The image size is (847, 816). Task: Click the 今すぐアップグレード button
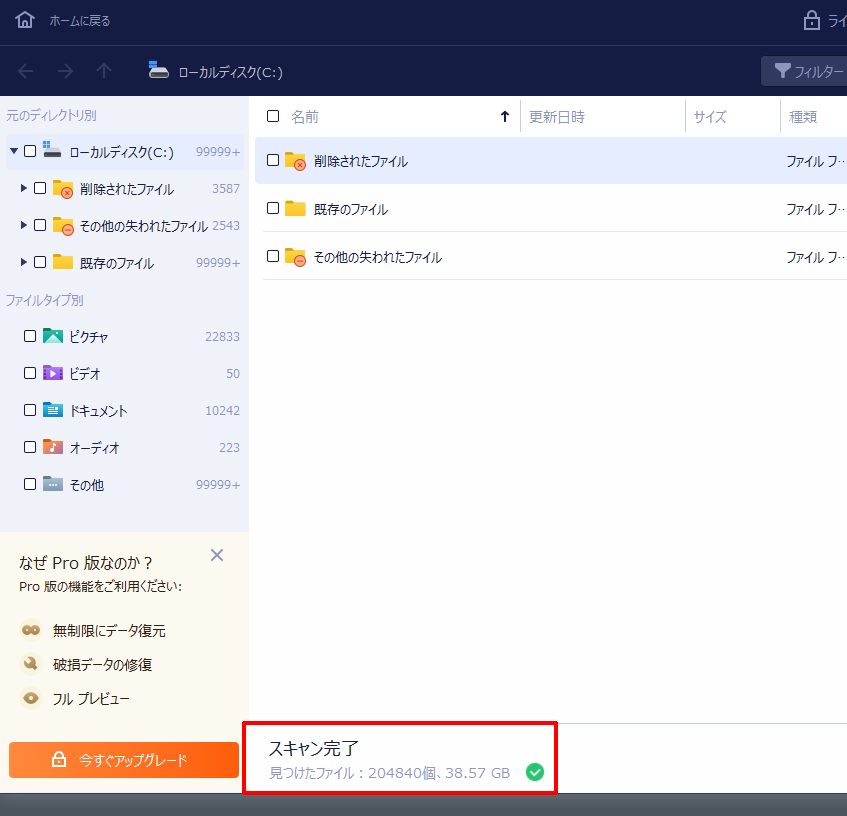coord(124,760)
